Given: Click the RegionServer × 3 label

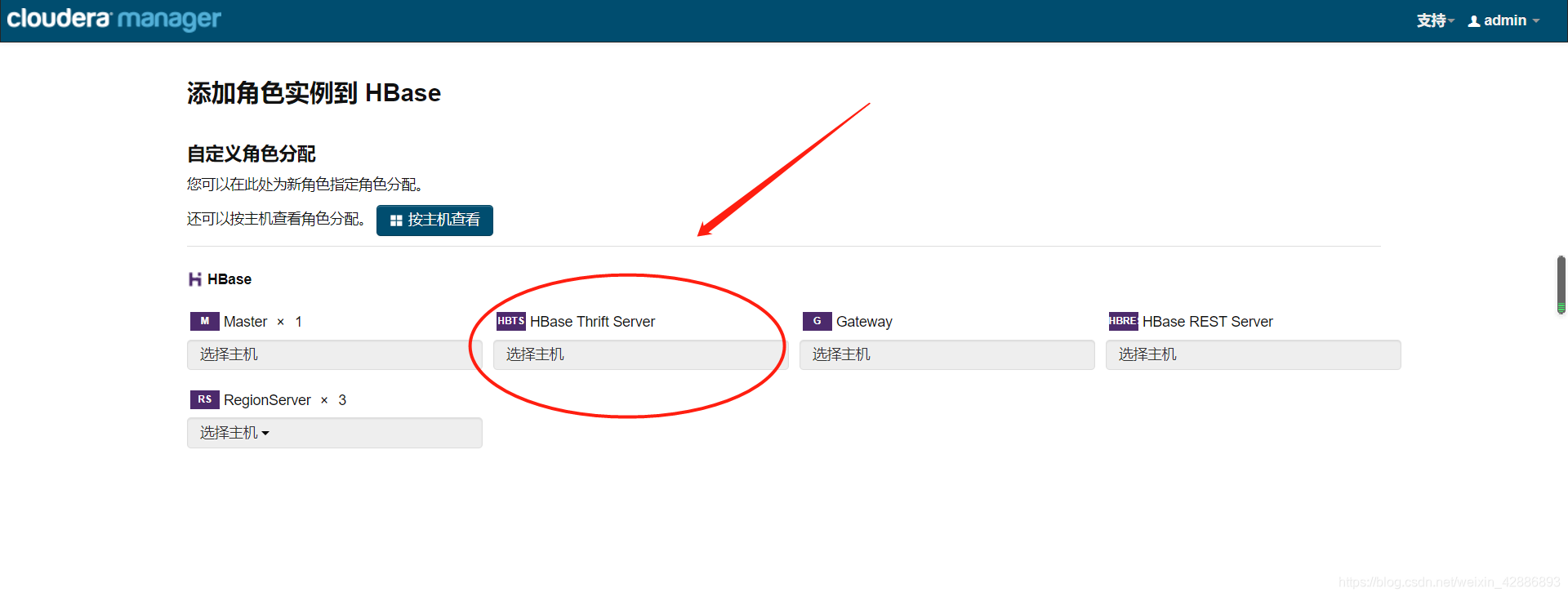Looking at the screenshot, I should pos(285,400).
